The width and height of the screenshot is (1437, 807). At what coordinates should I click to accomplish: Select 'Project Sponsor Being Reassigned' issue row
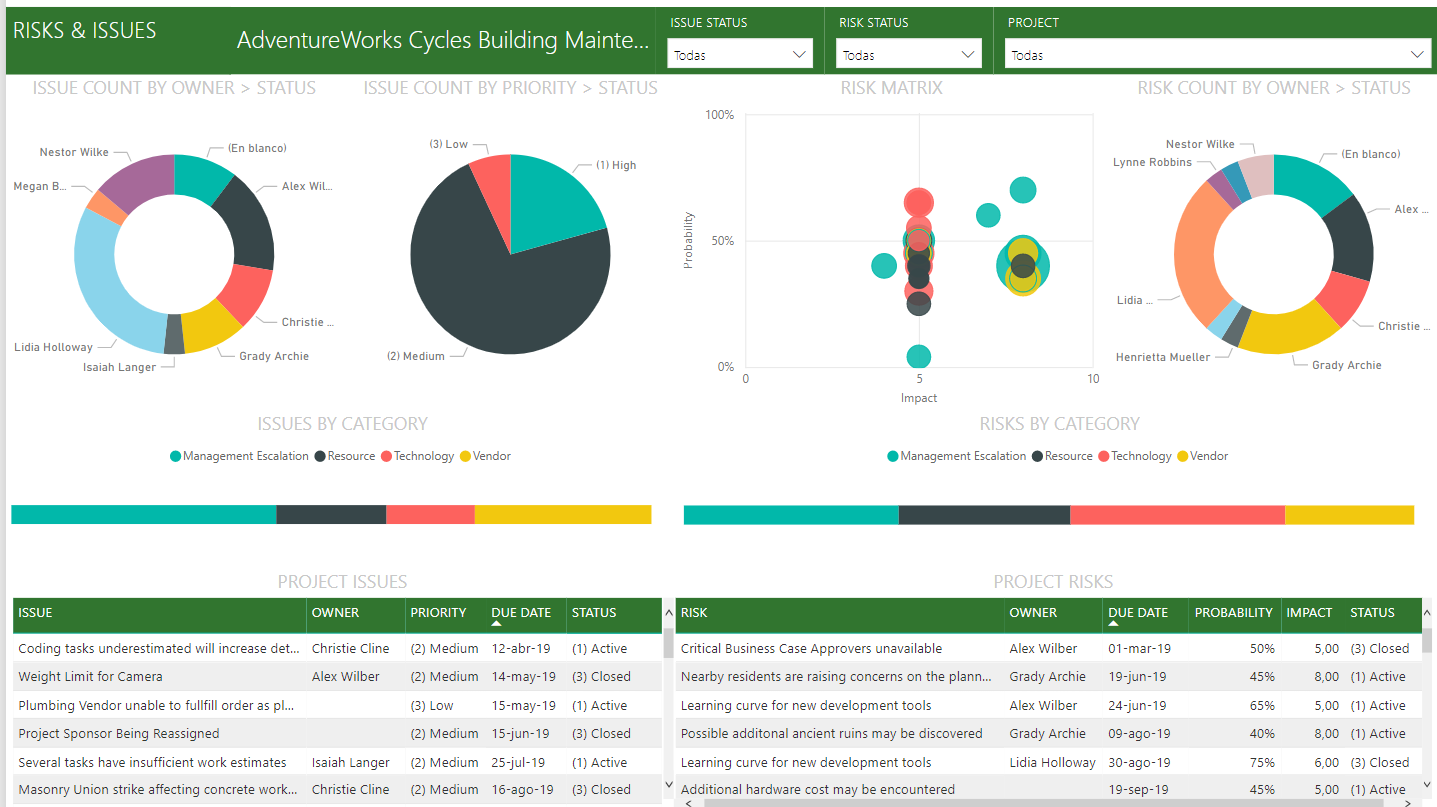pos(337,733)
